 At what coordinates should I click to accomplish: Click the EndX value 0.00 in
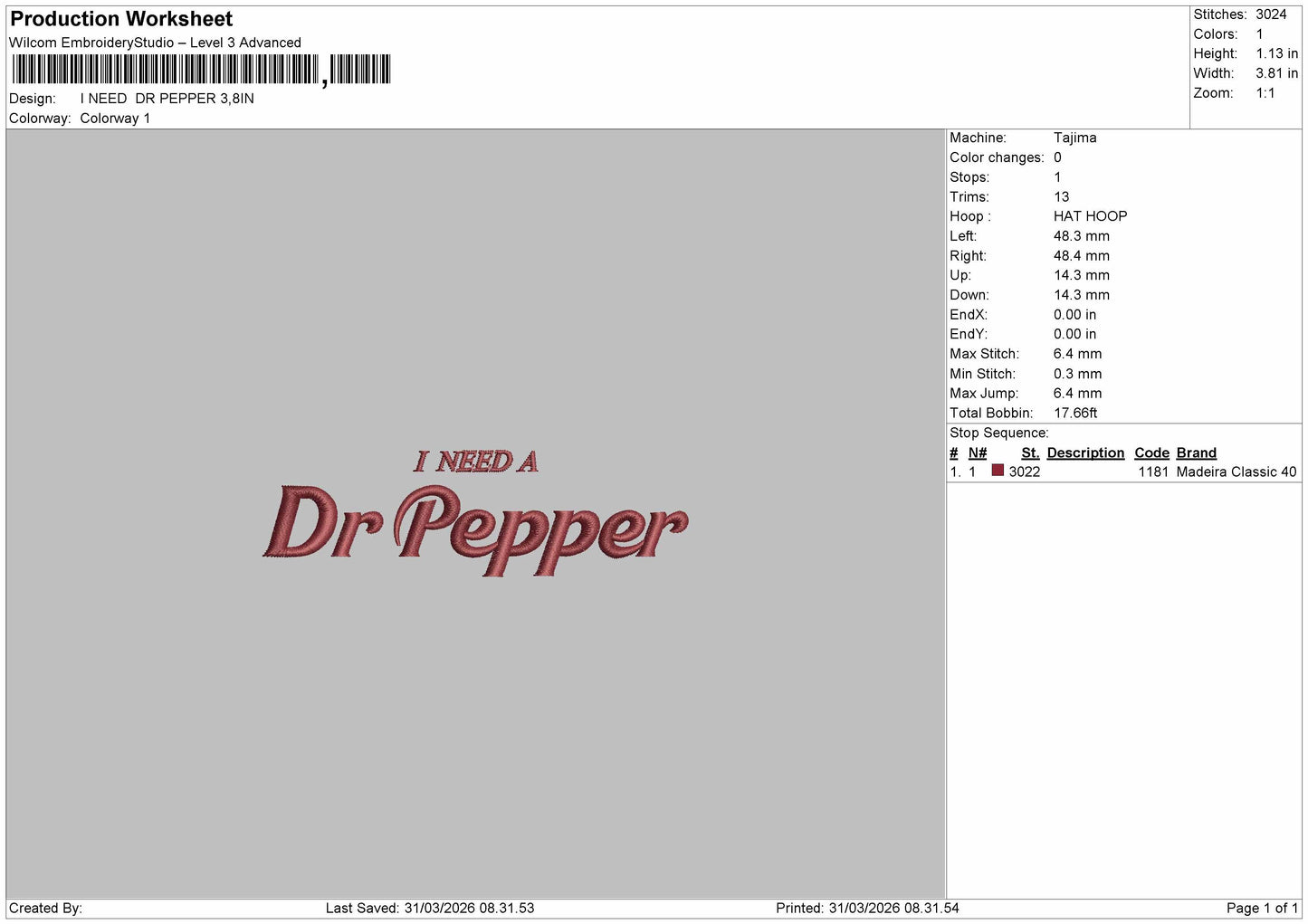click(1074, 315)
